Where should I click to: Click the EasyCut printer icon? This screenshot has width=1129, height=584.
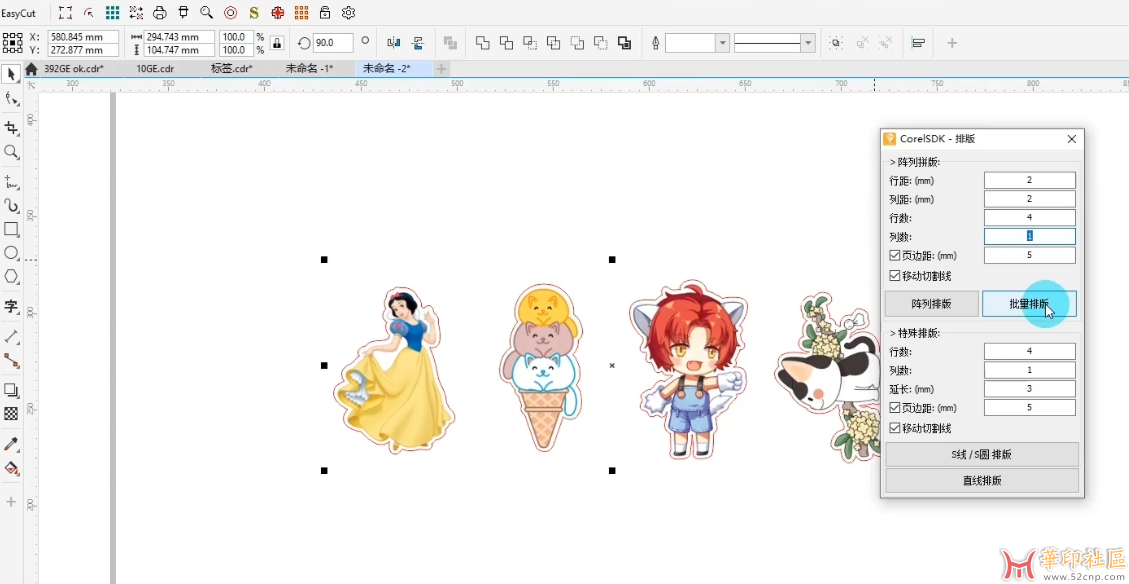(160, 12)
